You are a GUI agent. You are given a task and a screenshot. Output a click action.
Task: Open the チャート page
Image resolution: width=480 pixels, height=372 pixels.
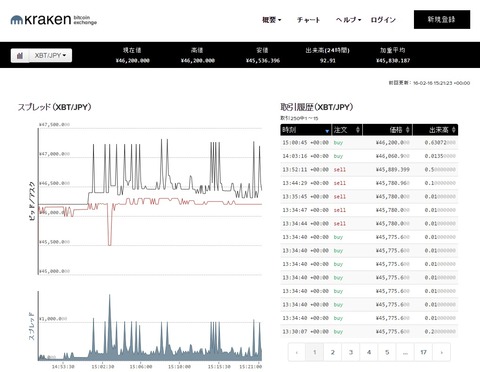tap(308, 20)
